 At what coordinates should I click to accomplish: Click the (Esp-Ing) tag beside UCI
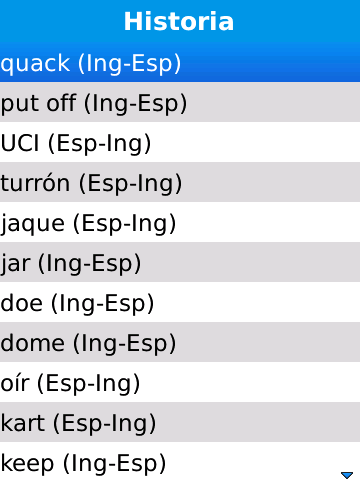99,144
